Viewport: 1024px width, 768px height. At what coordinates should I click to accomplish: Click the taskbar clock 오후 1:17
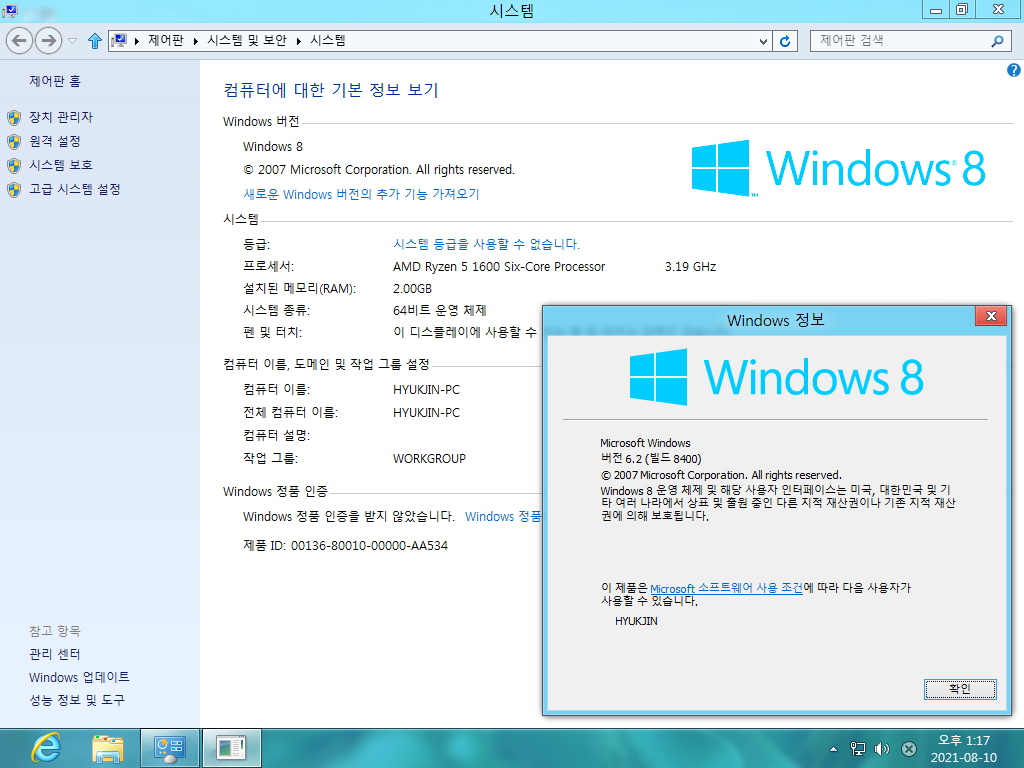pyautogui.click(x=964, y=741)
